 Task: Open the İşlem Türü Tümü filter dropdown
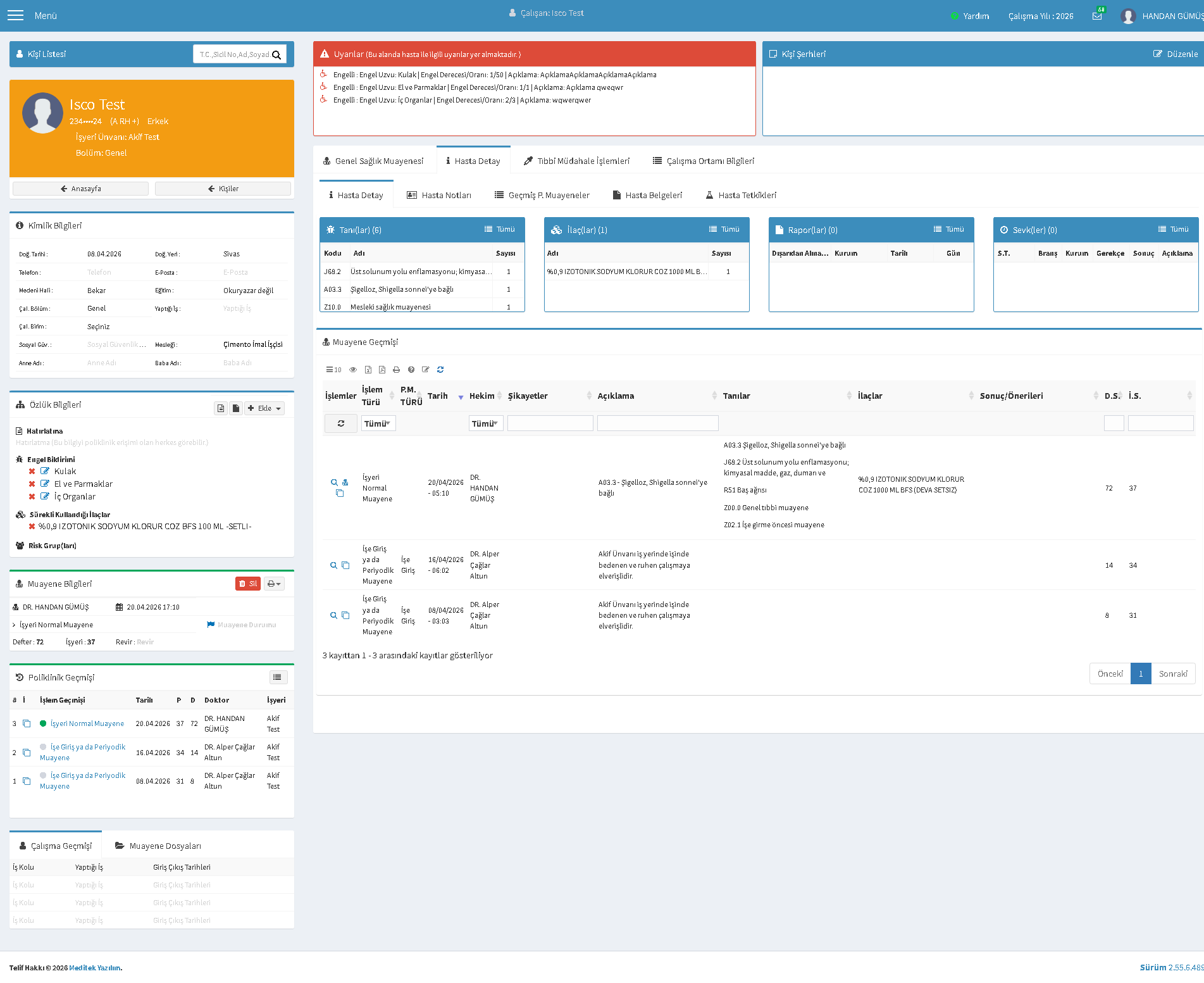click(378, 423)
